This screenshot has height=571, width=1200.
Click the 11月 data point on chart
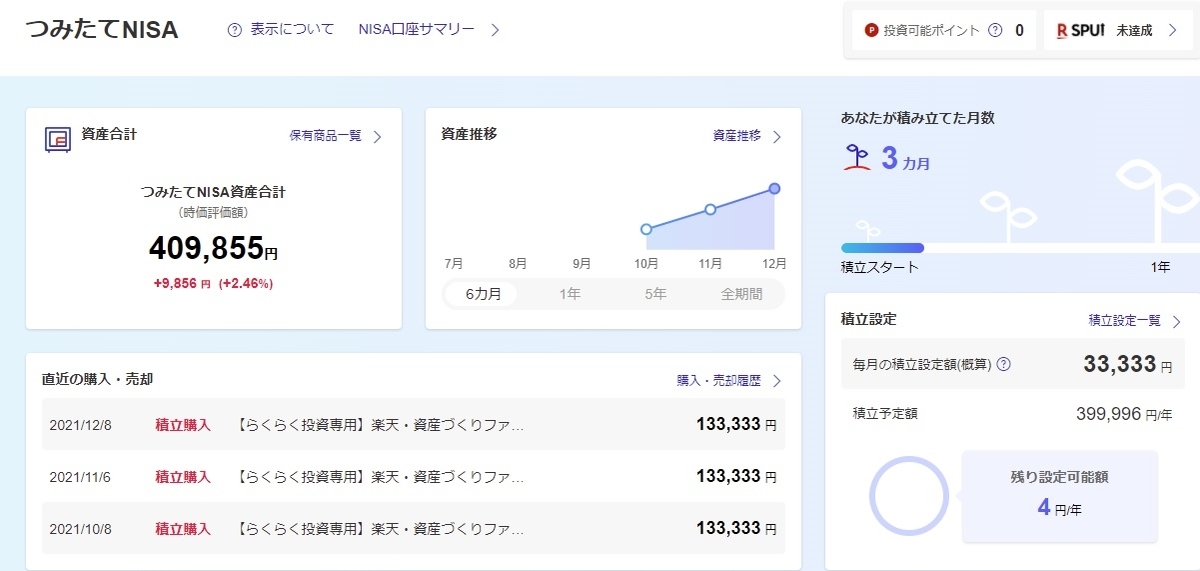[x=710, y=209]
